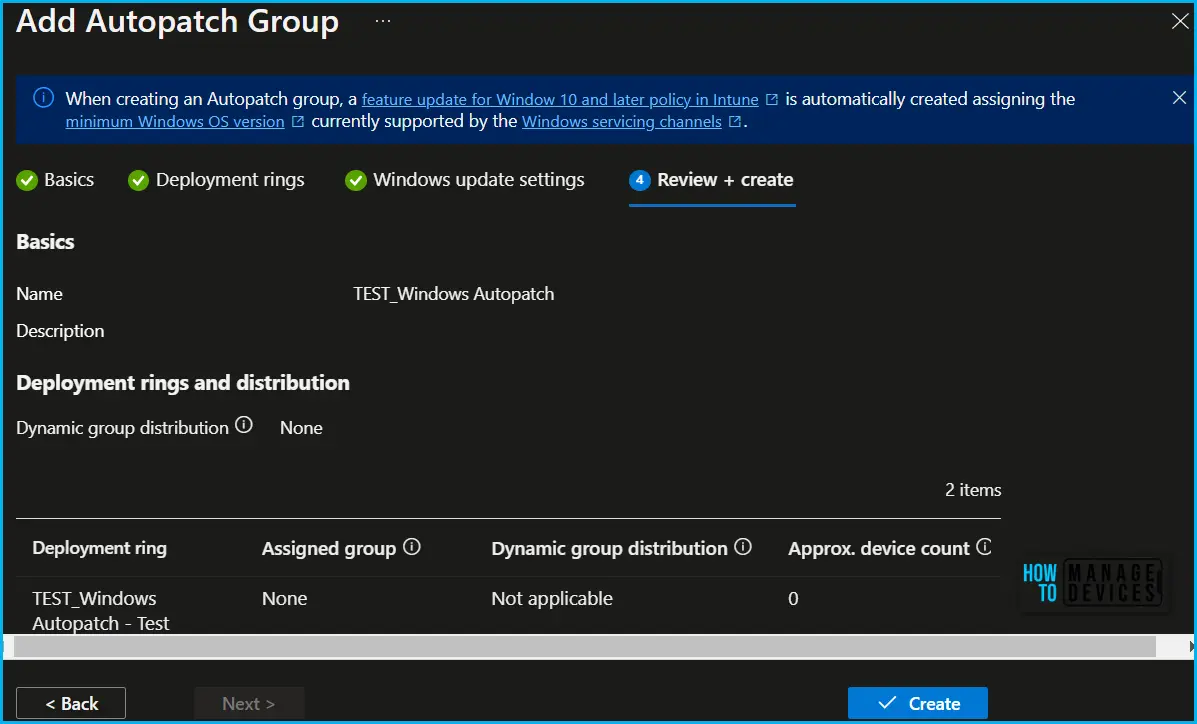Switch to the Deployment rings step

click(x=216, y=180)
